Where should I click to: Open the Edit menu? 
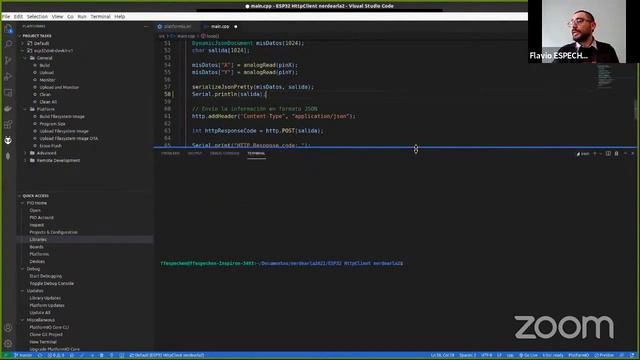pos(18,17)
